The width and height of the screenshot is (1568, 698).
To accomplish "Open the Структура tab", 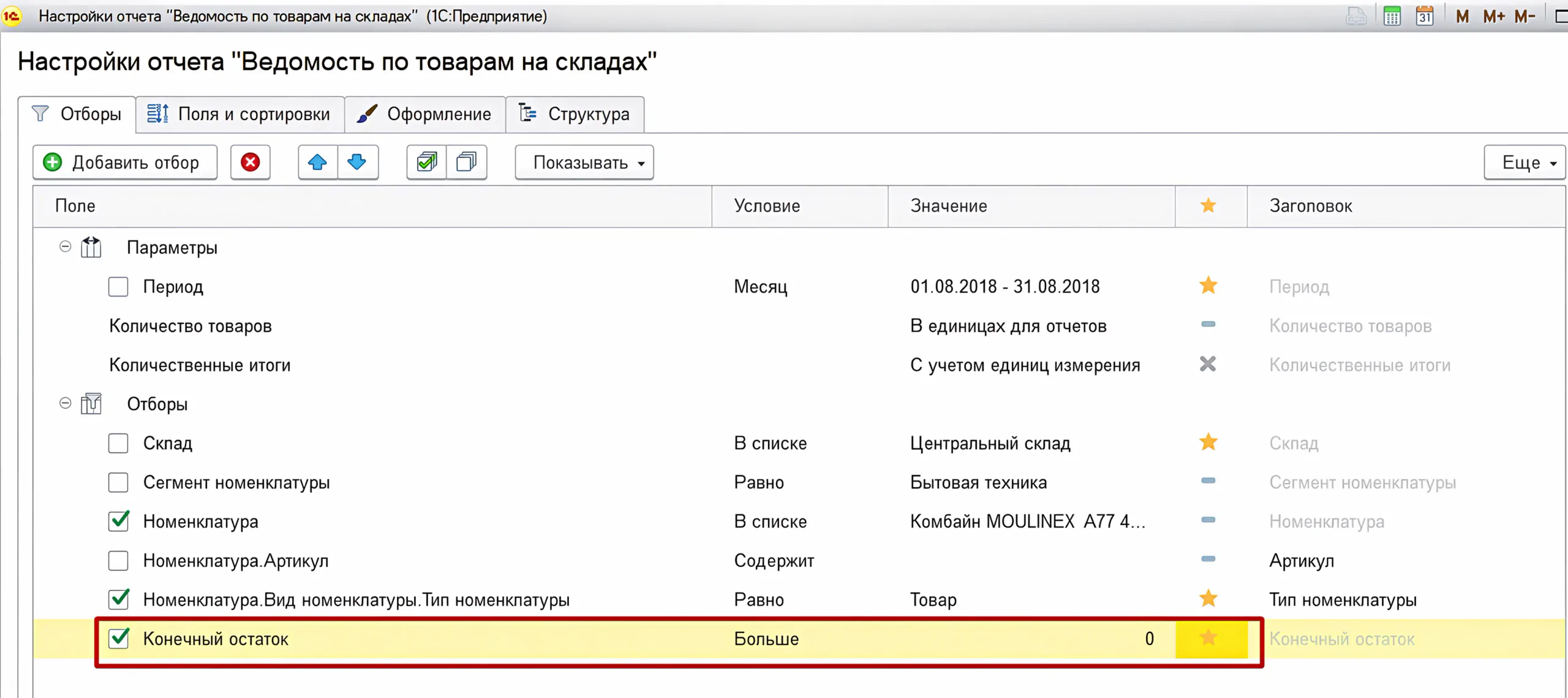I will 575,114.
